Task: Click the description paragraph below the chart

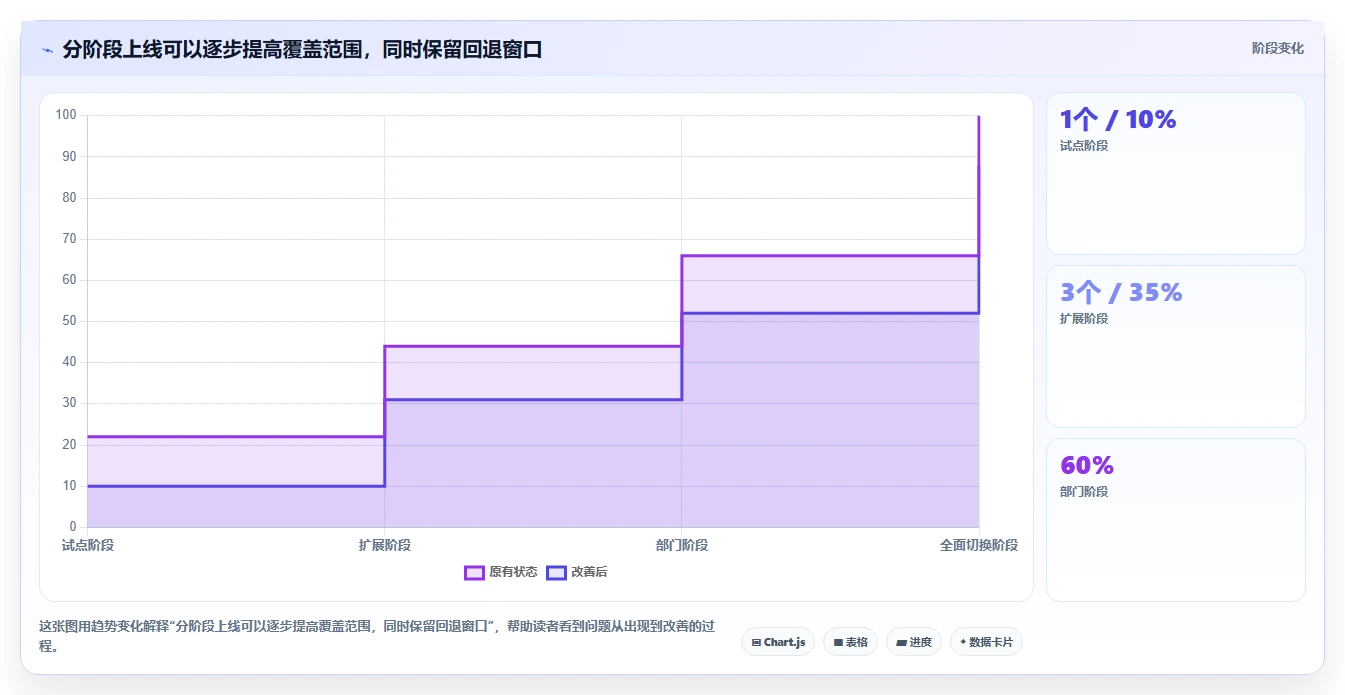Action: [x=377, y=636]
